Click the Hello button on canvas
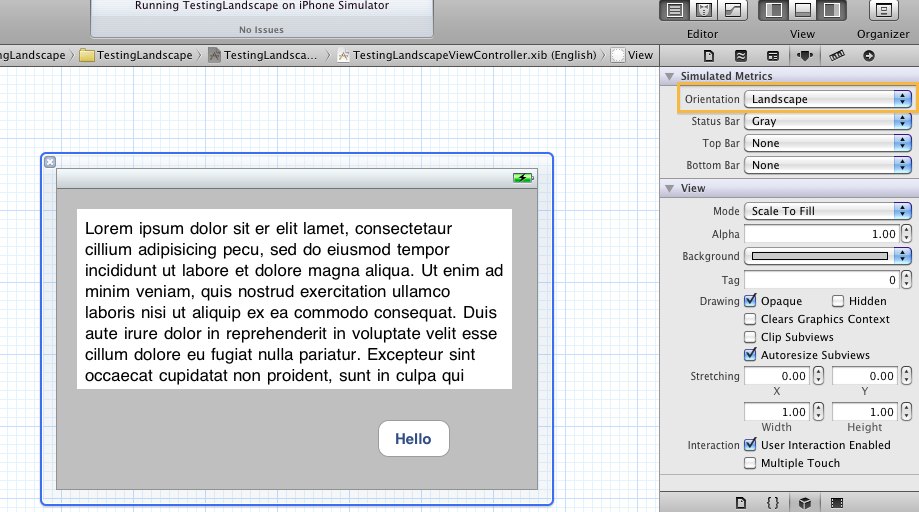 pos(414,439)
